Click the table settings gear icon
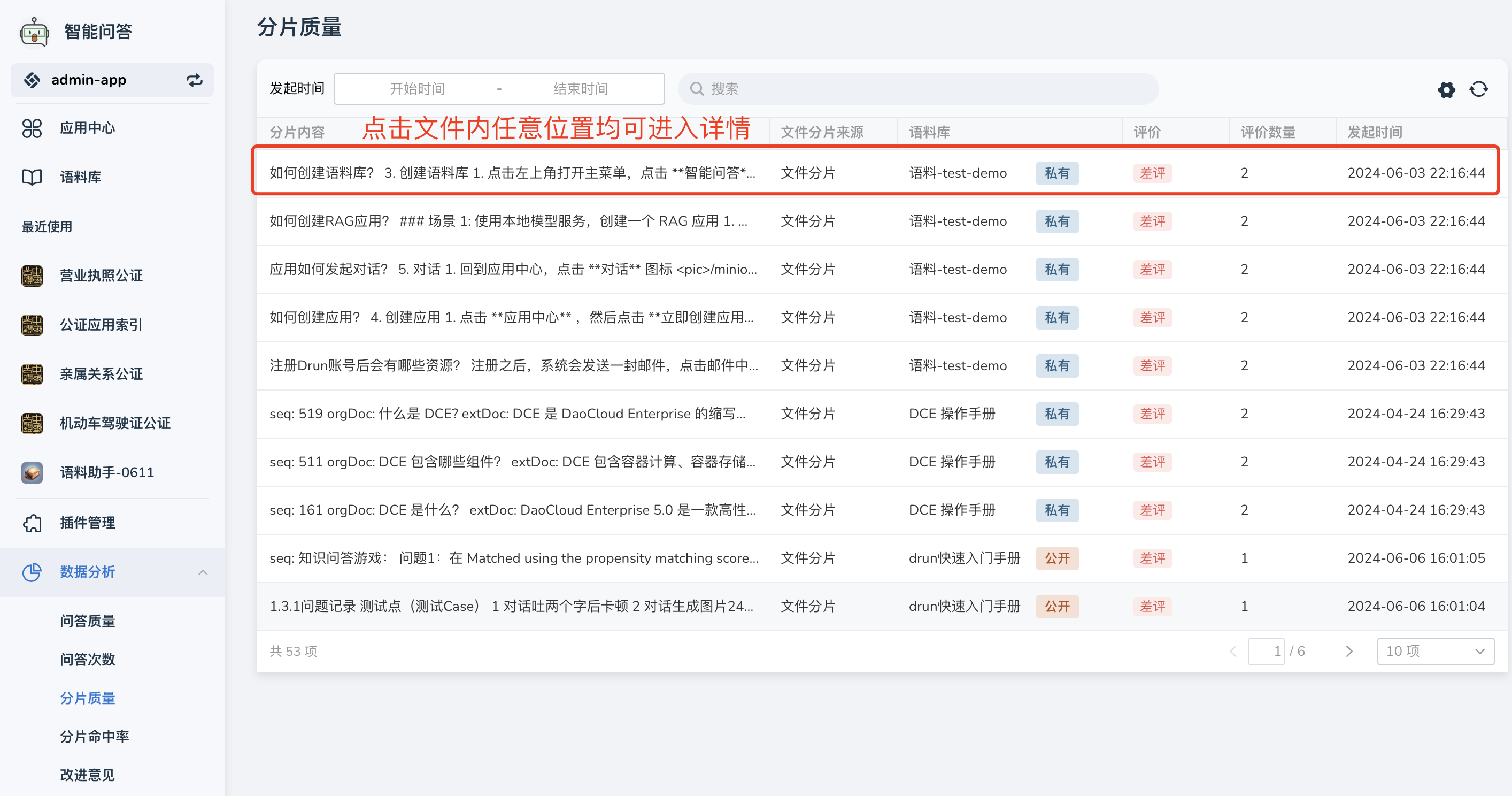The height and width of the screenshot is (796, 1512). [x=1446, y=89]
